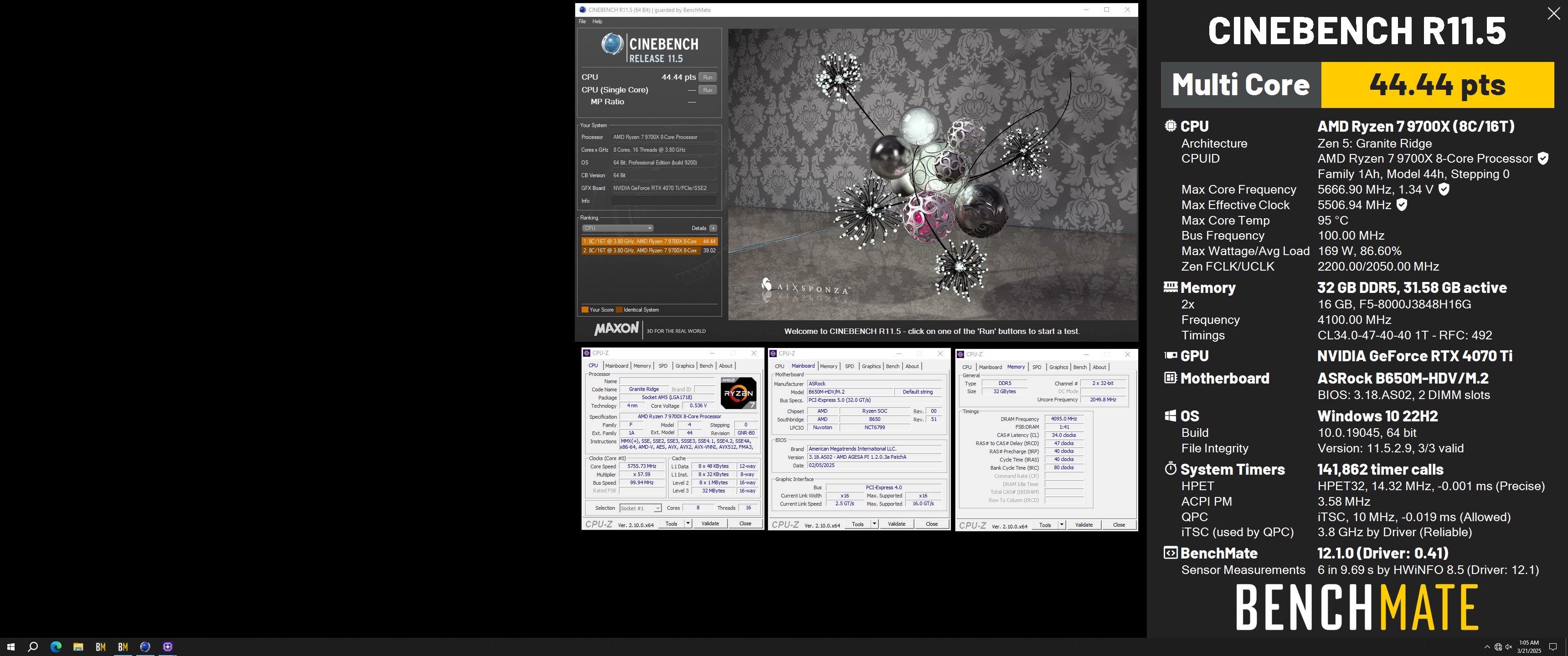Open Mainboard tab in CPU-Z window showing Processor
Image resolution: width=1568 pixels, height=656 pixels.
tap(616, 366)
